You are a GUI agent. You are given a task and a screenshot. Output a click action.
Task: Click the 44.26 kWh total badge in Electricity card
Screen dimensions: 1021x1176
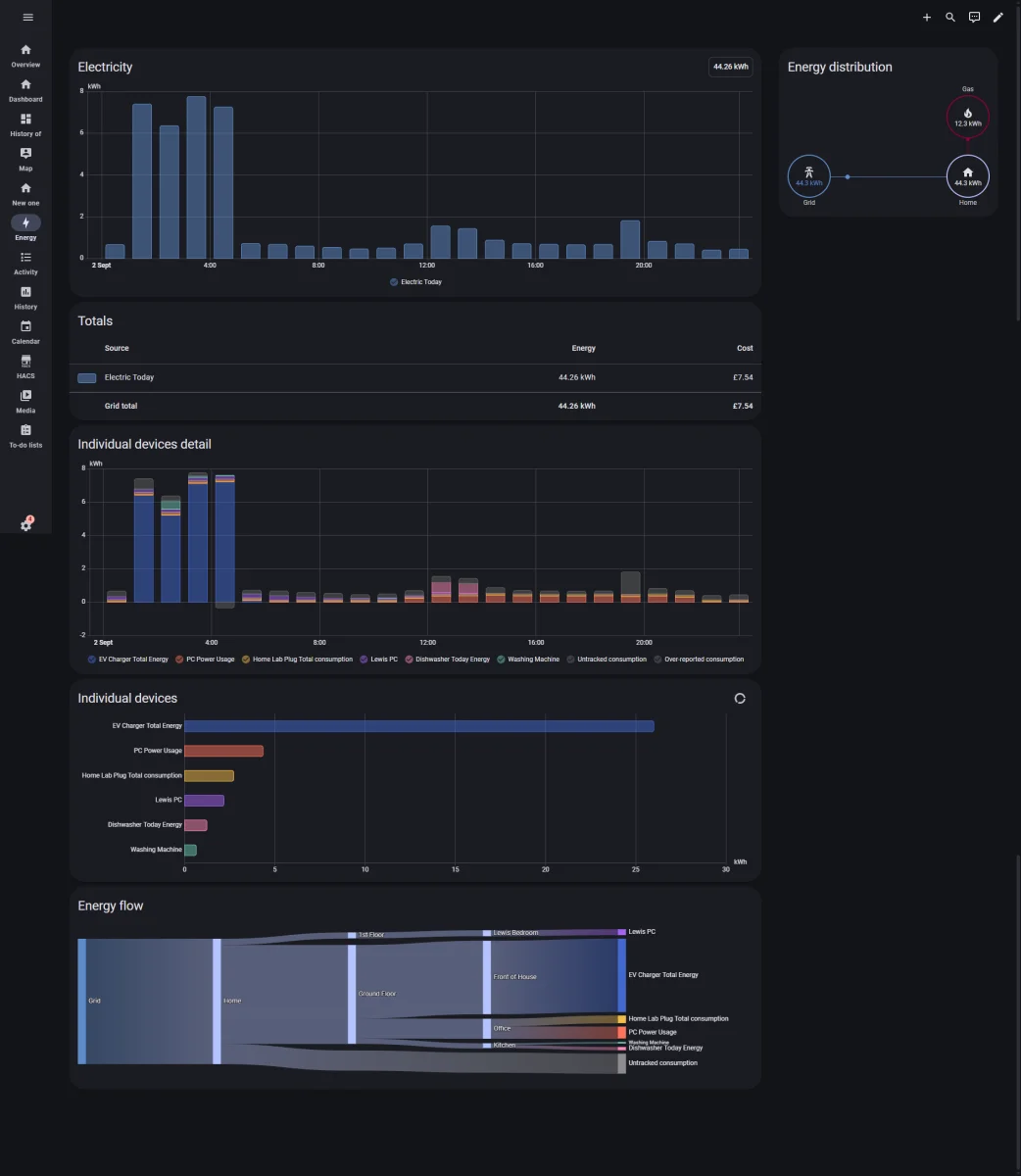tap(731, 67)
